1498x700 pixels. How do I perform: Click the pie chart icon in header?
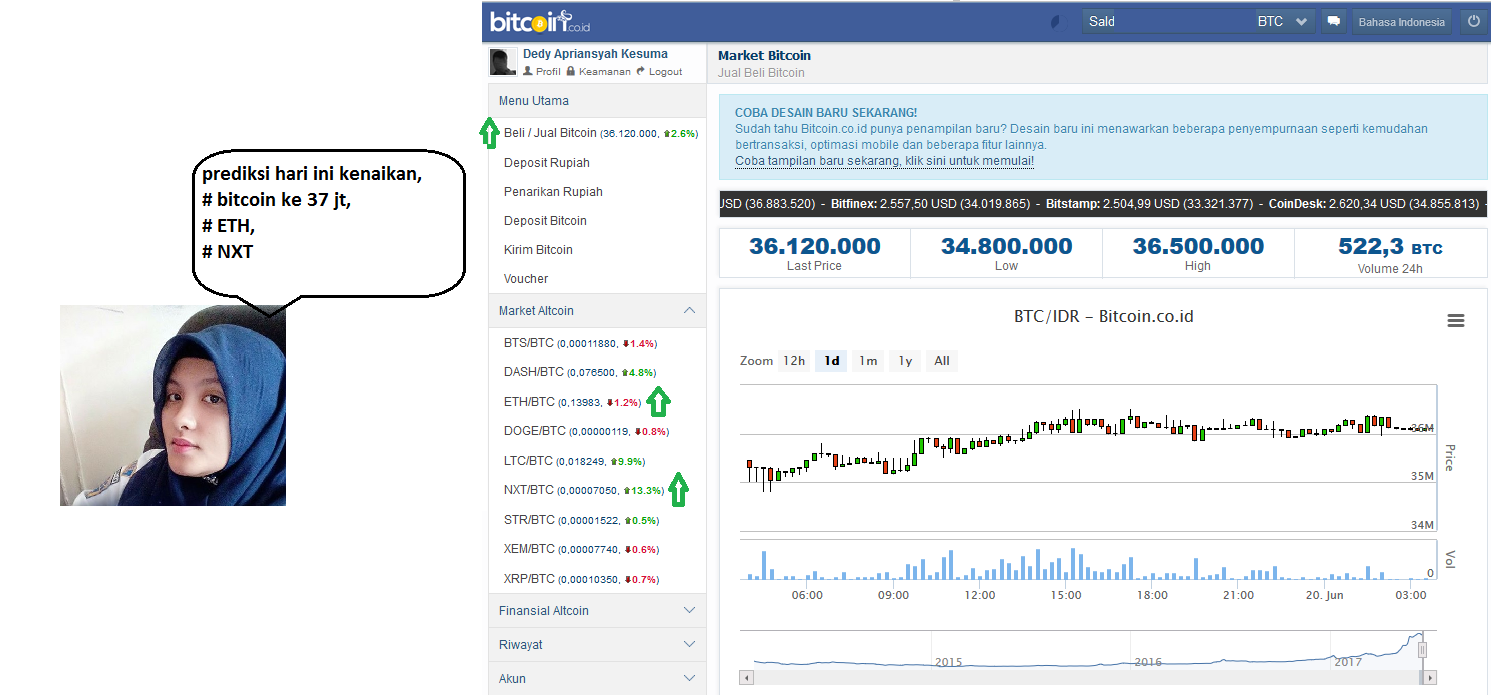[1055, 21]
